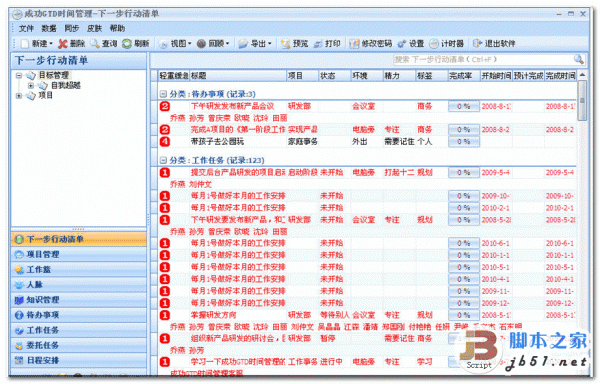Screen dimensions: 600x384
Task: Open 项目管理 in the sidebar
Action: [79, 254]
